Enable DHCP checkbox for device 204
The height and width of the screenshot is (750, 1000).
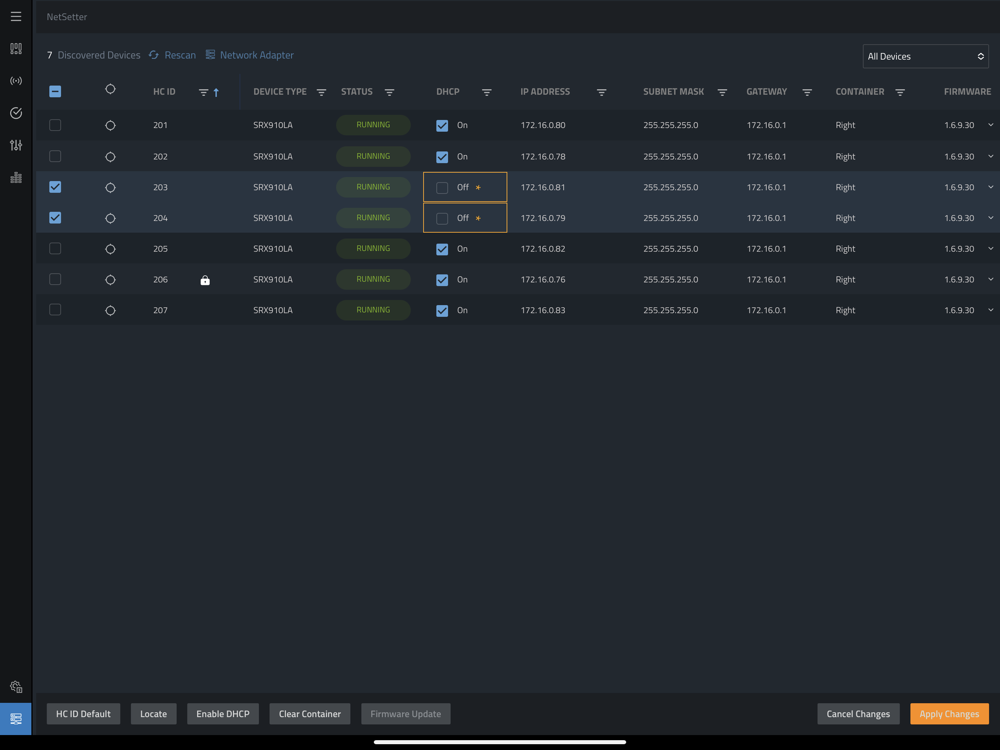click(x=442, y=218)
